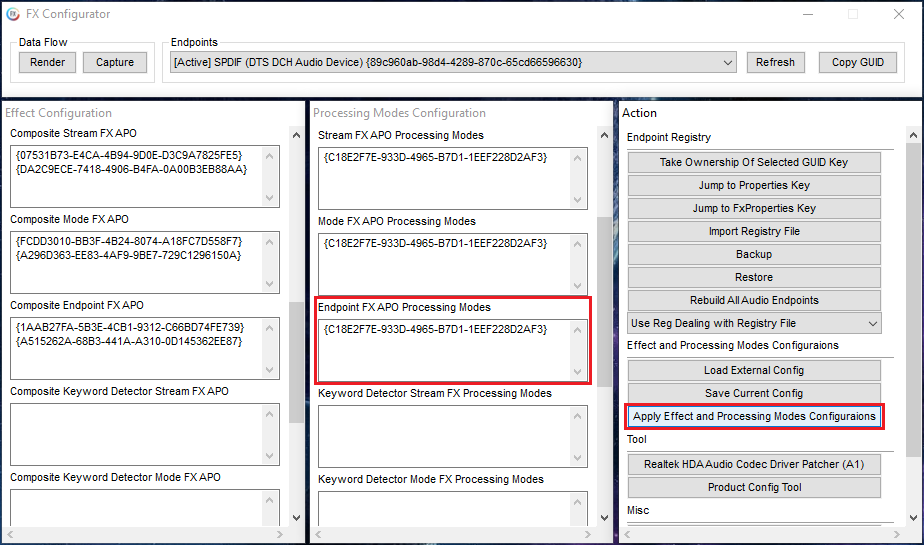Click scroll-down arrow inside Stream FX APO Processing Modes box

point(578,200)
